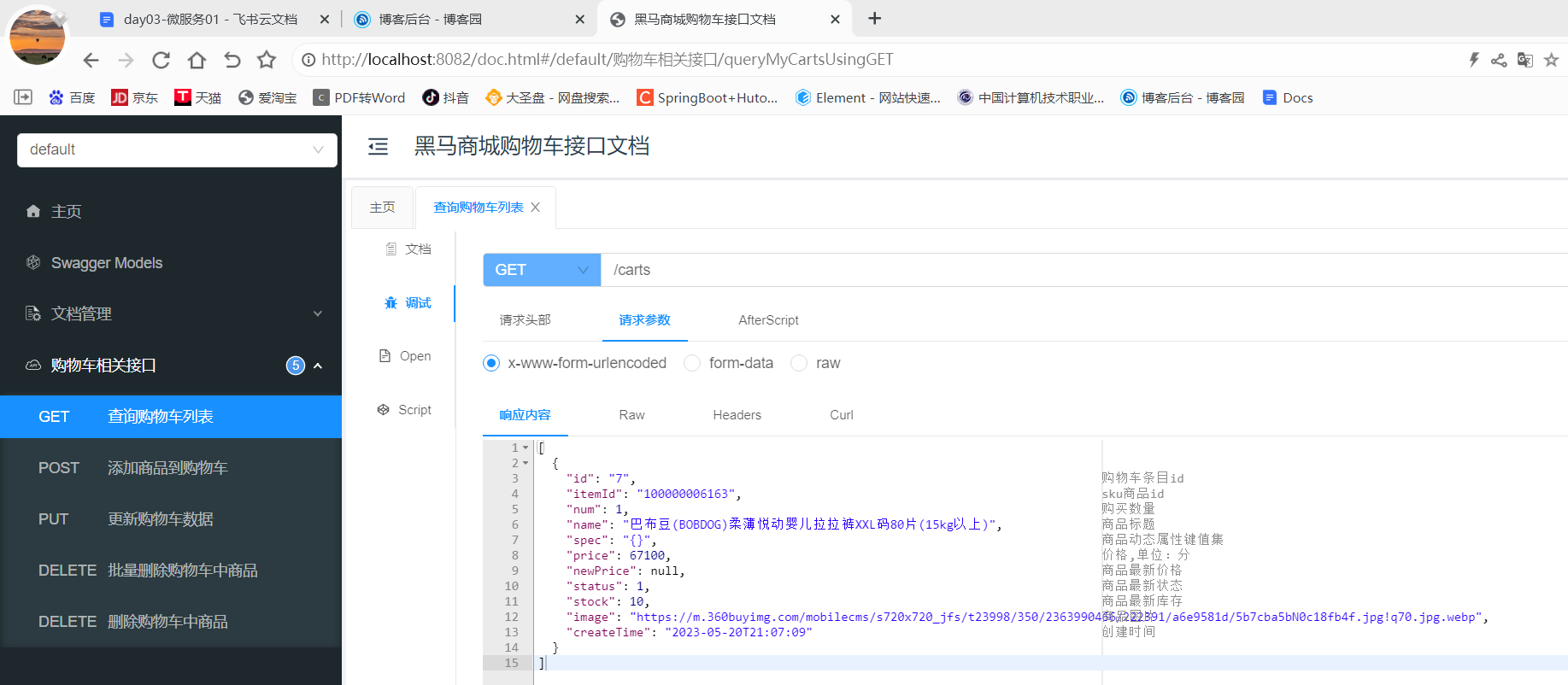
Task: Select the form-data radio option
Action: pyautogui.click(x=692, y=363)
